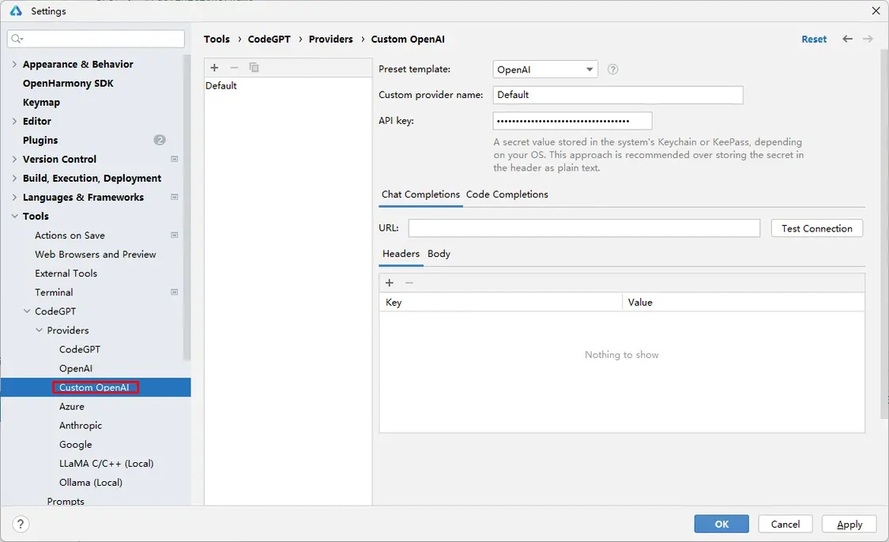889x542 pixels.
Task: Click the Apply button
Action: tap(849, 524)
